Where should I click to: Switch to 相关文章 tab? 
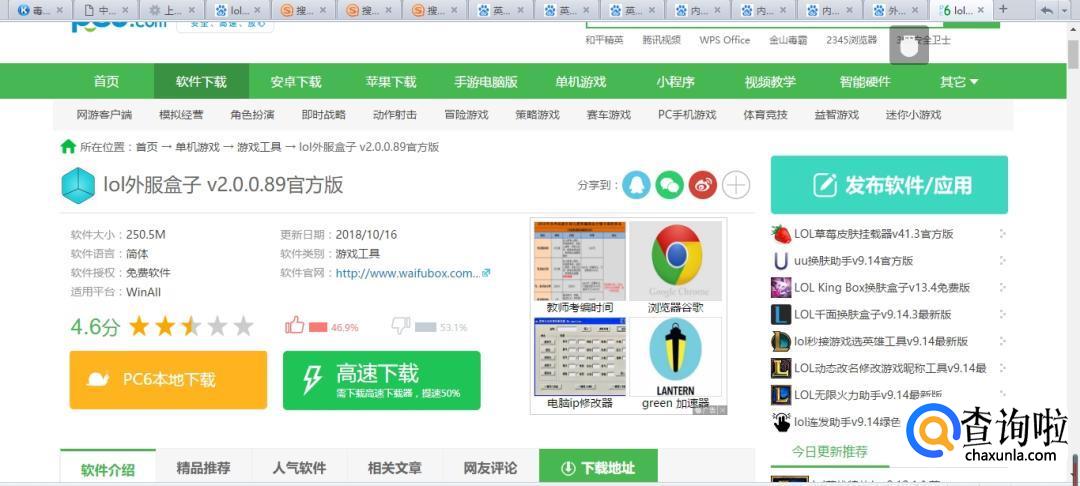tap(395, 468)
